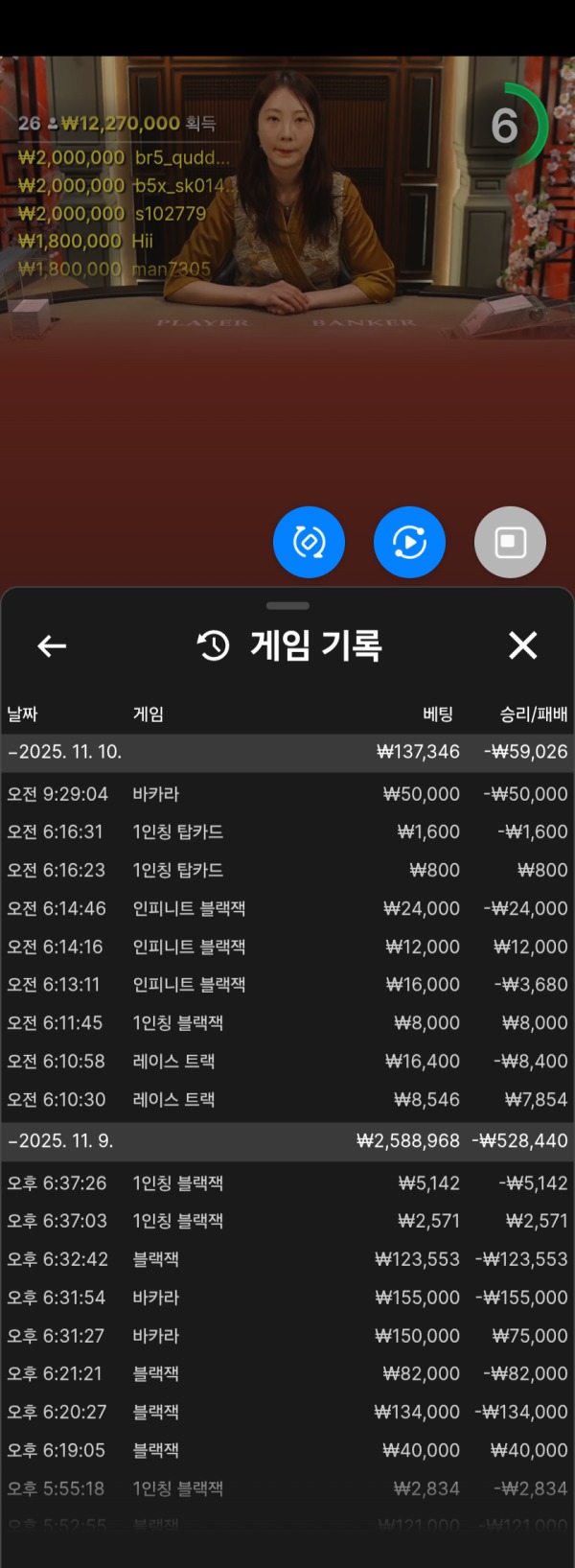Viewport: 575px width, 1568px height.
Task: Open the 오전 6:14:46 인피니트 블랙잭 record
Action: click(x=287, y=908)
